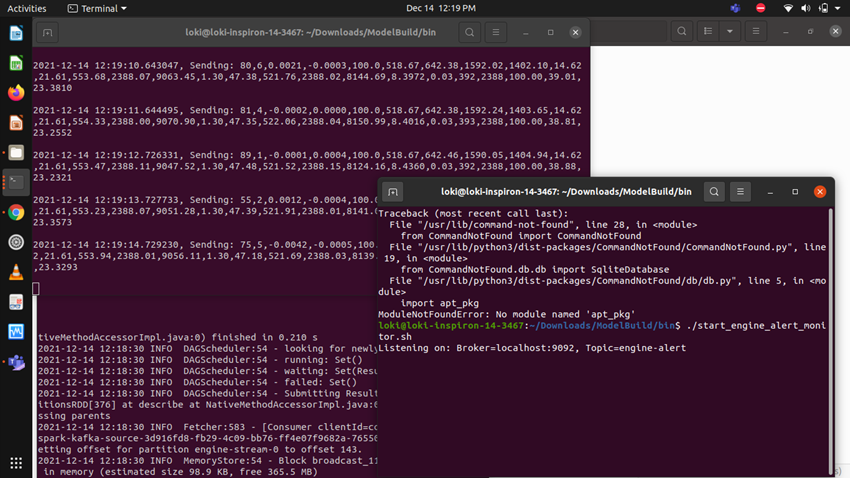Screen dimensions: 850x478
Task: Expand the Terminal app menu in top bar
Action: click(x=97, y=8)
